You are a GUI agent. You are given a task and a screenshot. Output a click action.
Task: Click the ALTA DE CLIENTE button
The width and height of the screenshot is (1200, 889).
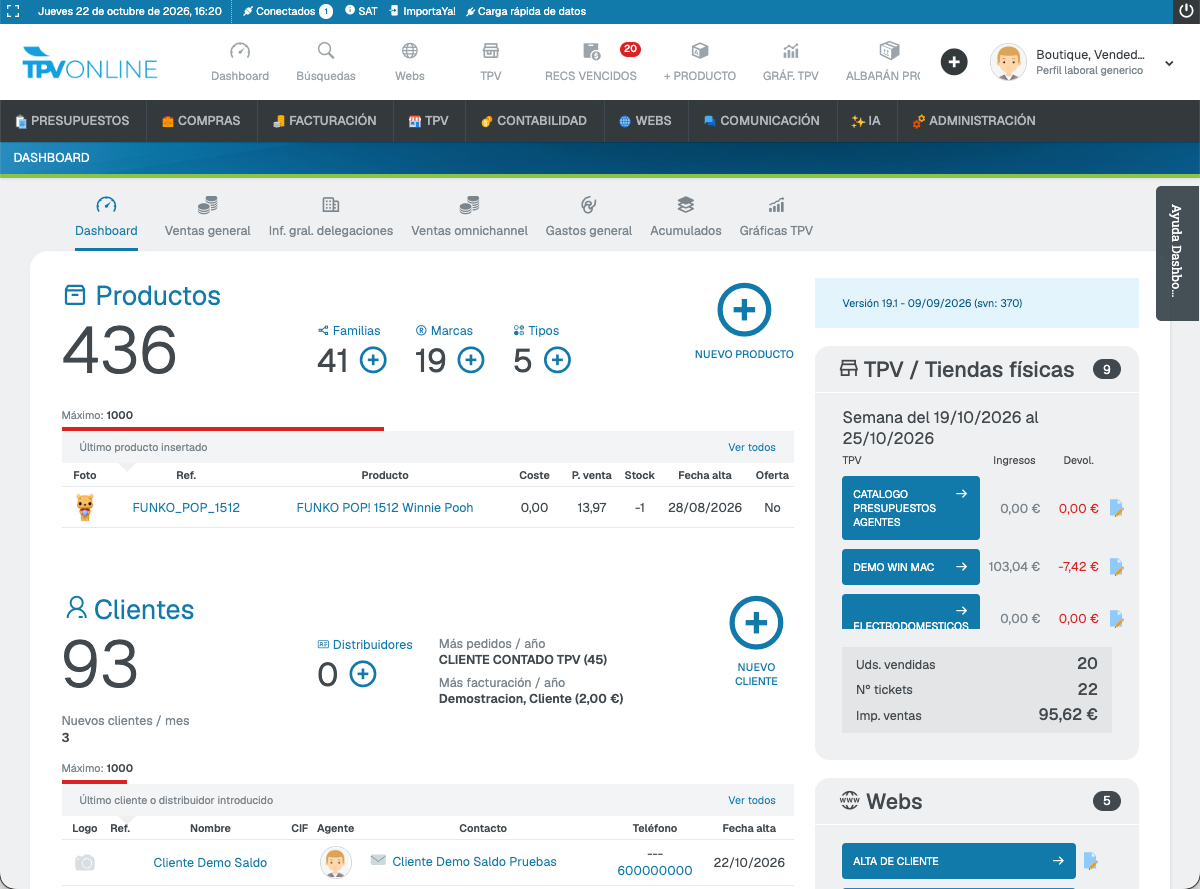tap(959, 861)
